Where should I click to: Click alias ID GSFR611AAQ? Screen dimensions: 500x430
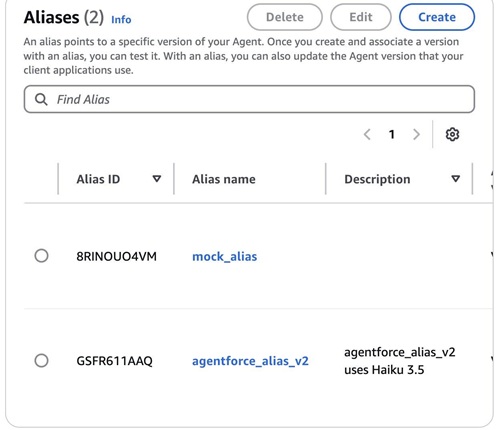click(114, 361)
